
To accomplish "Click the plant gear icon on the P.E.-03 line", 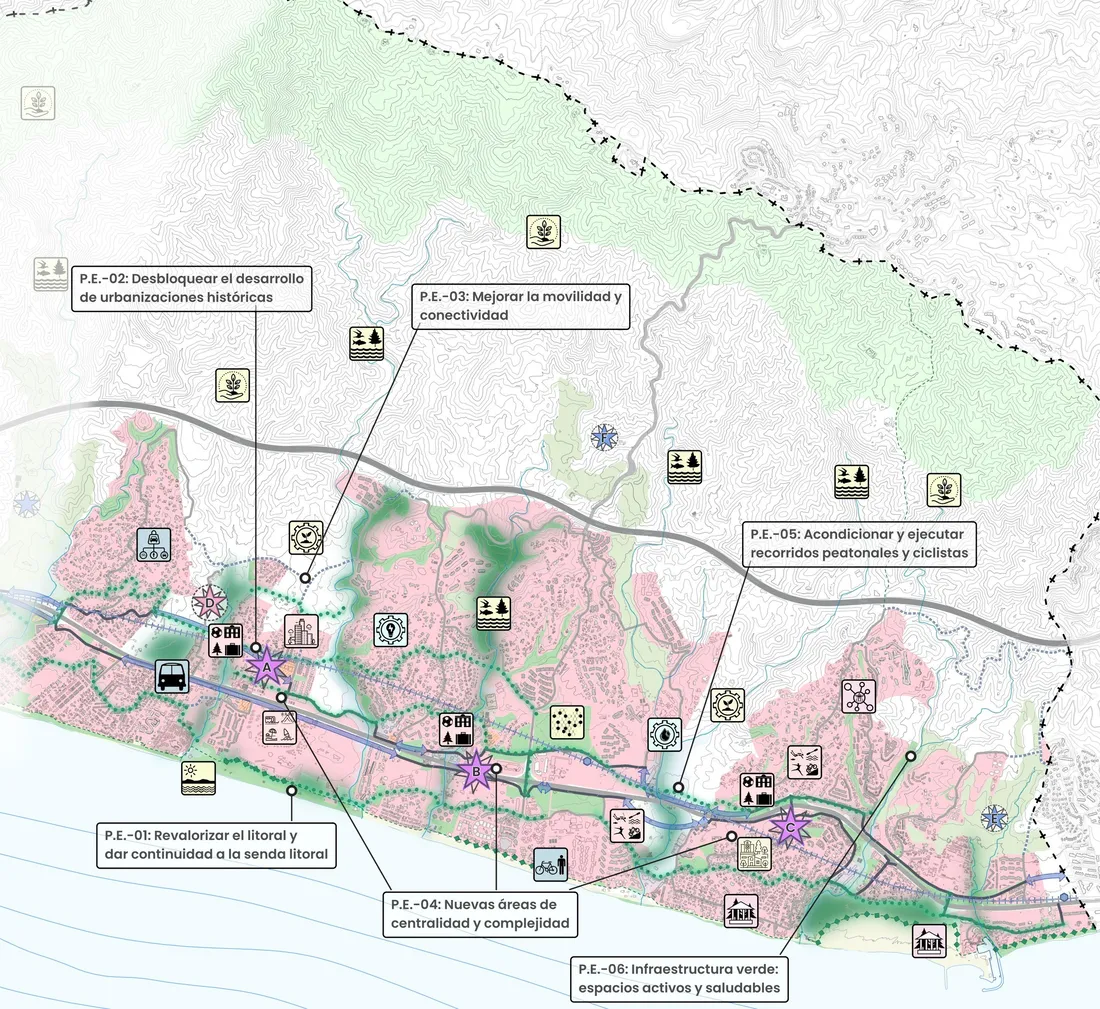I will point(306,537).
